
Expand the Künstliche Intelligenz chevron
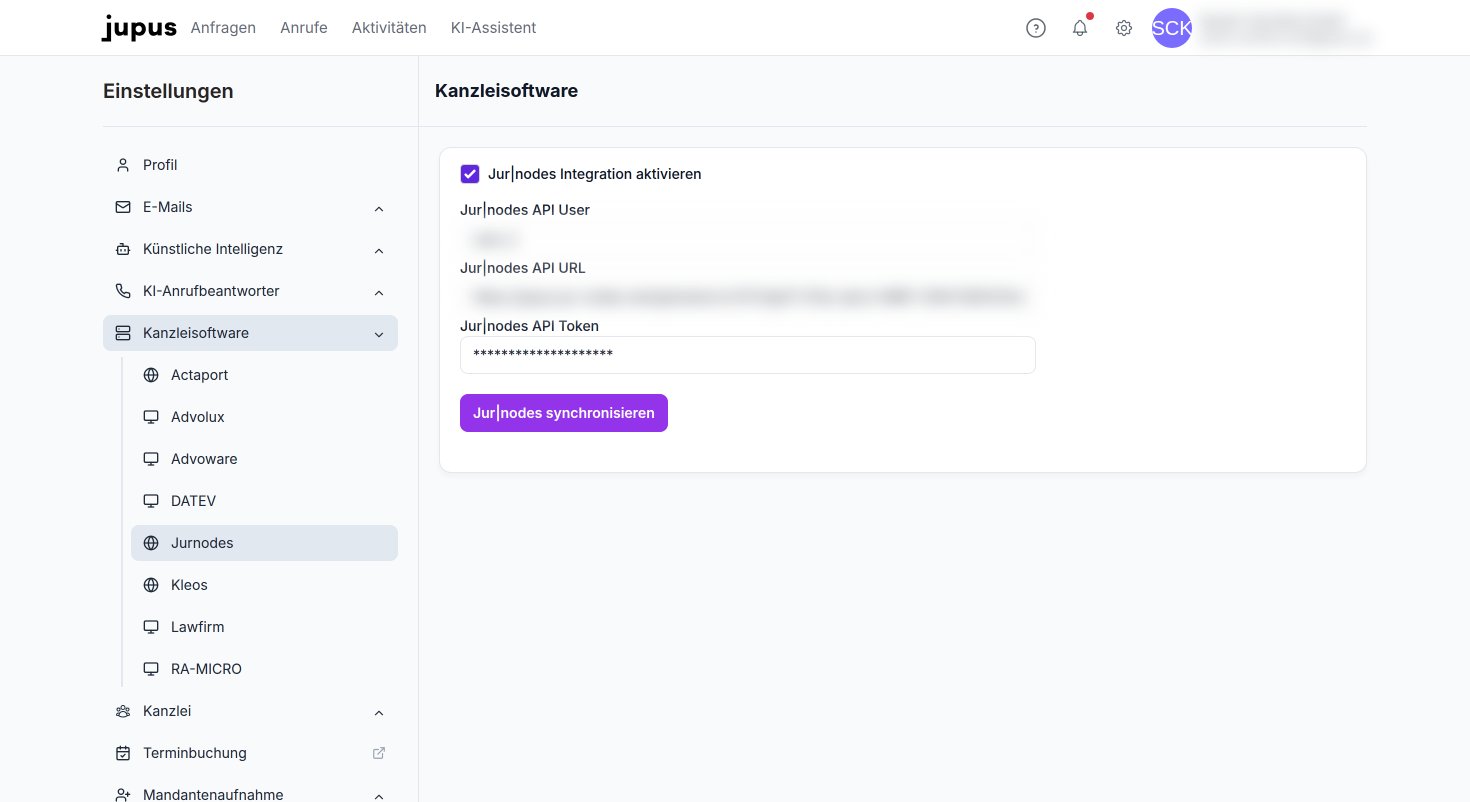click(x=379, y=250)
